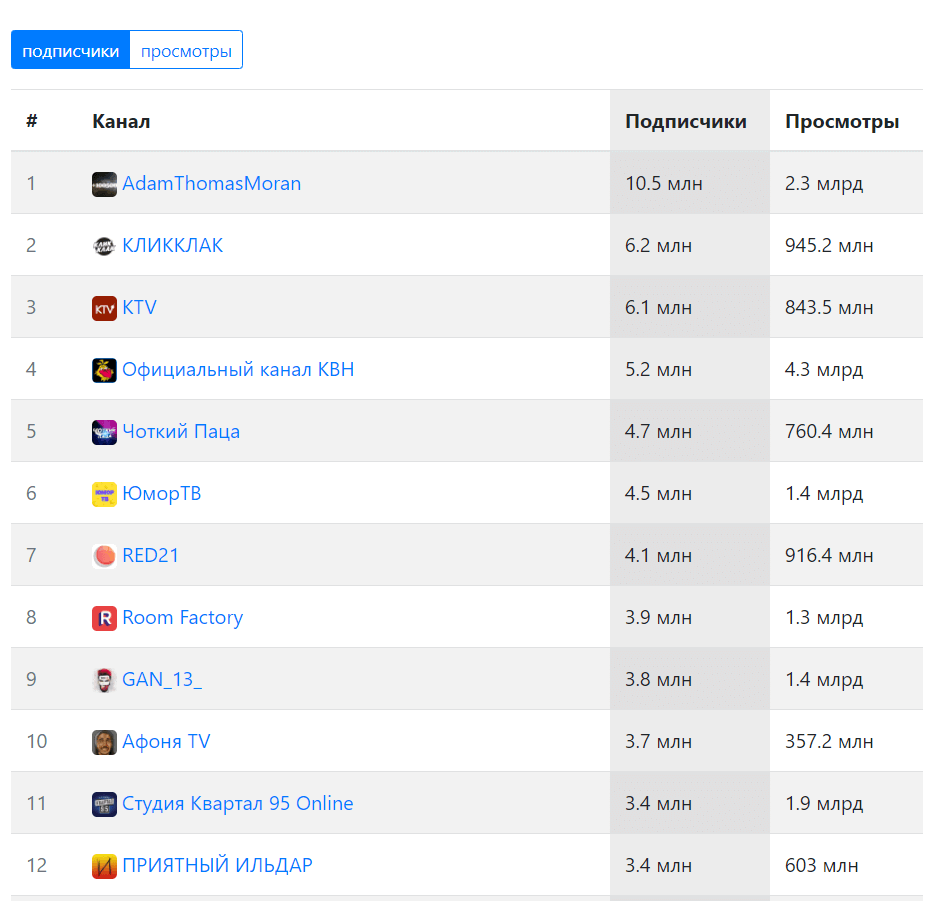
Task: Click the AdamThomasMoran channel avatar icon
Action: point(104,184)
